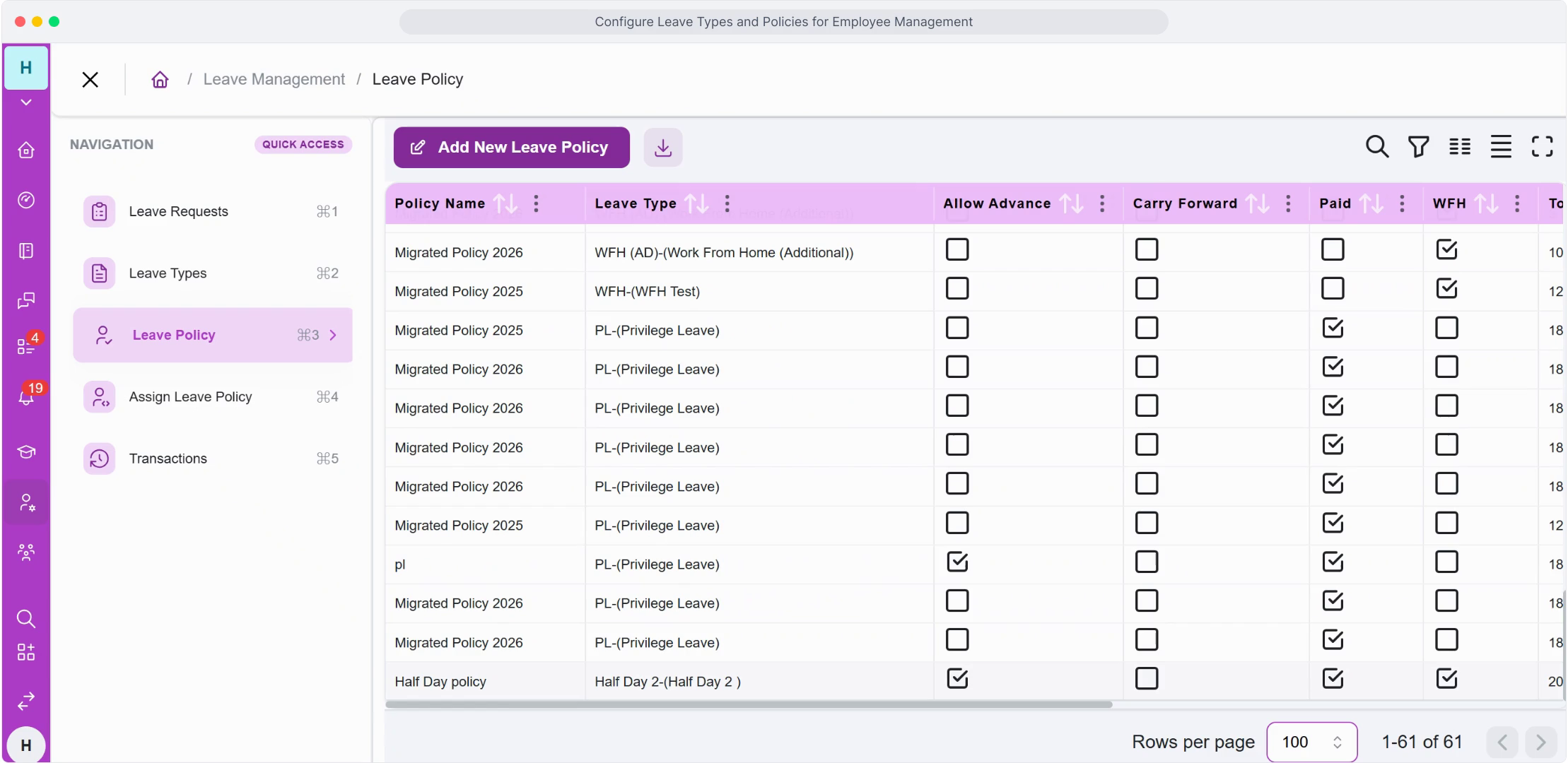Click the horizontal scrollbar under the table
This screenshot has height=763, width=1568.
pyautogui.click(x=749, y=704)
